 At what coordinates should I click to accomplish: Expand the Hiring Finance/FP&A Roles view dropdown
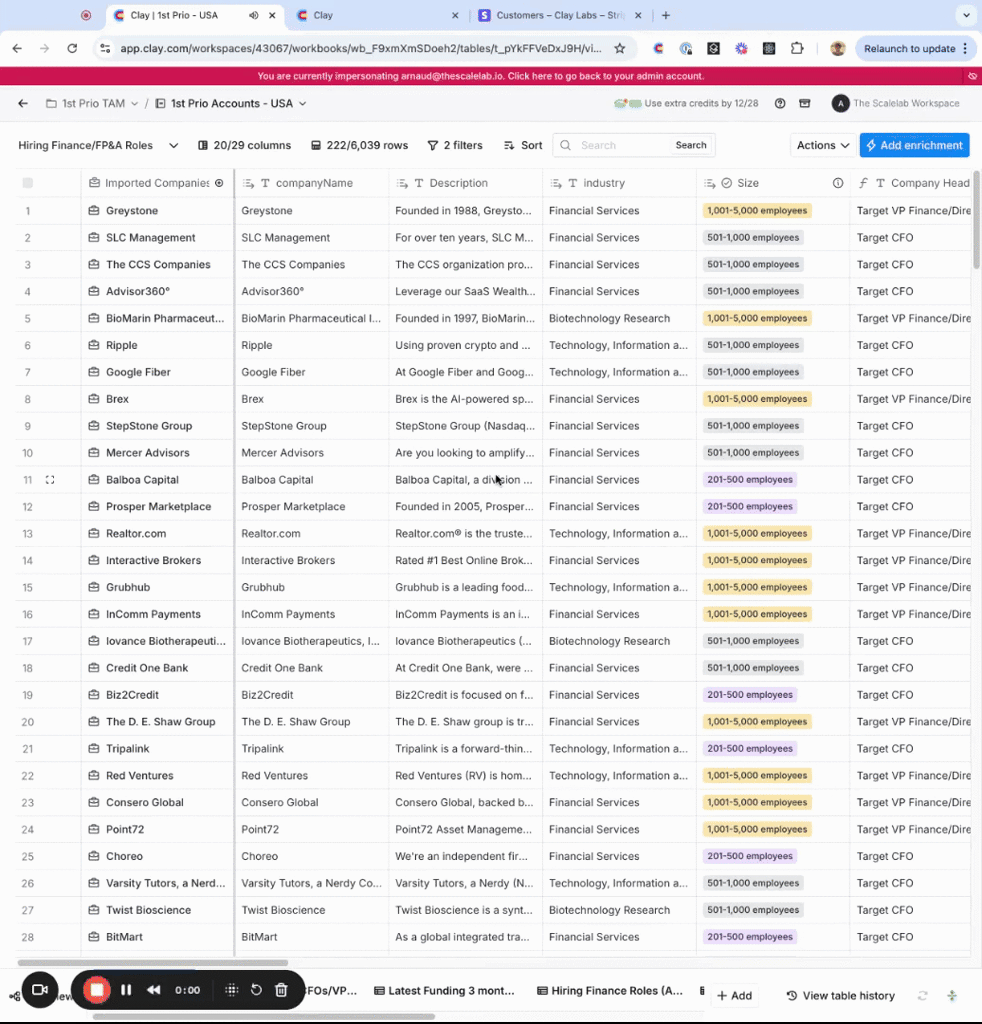[173, 145]
